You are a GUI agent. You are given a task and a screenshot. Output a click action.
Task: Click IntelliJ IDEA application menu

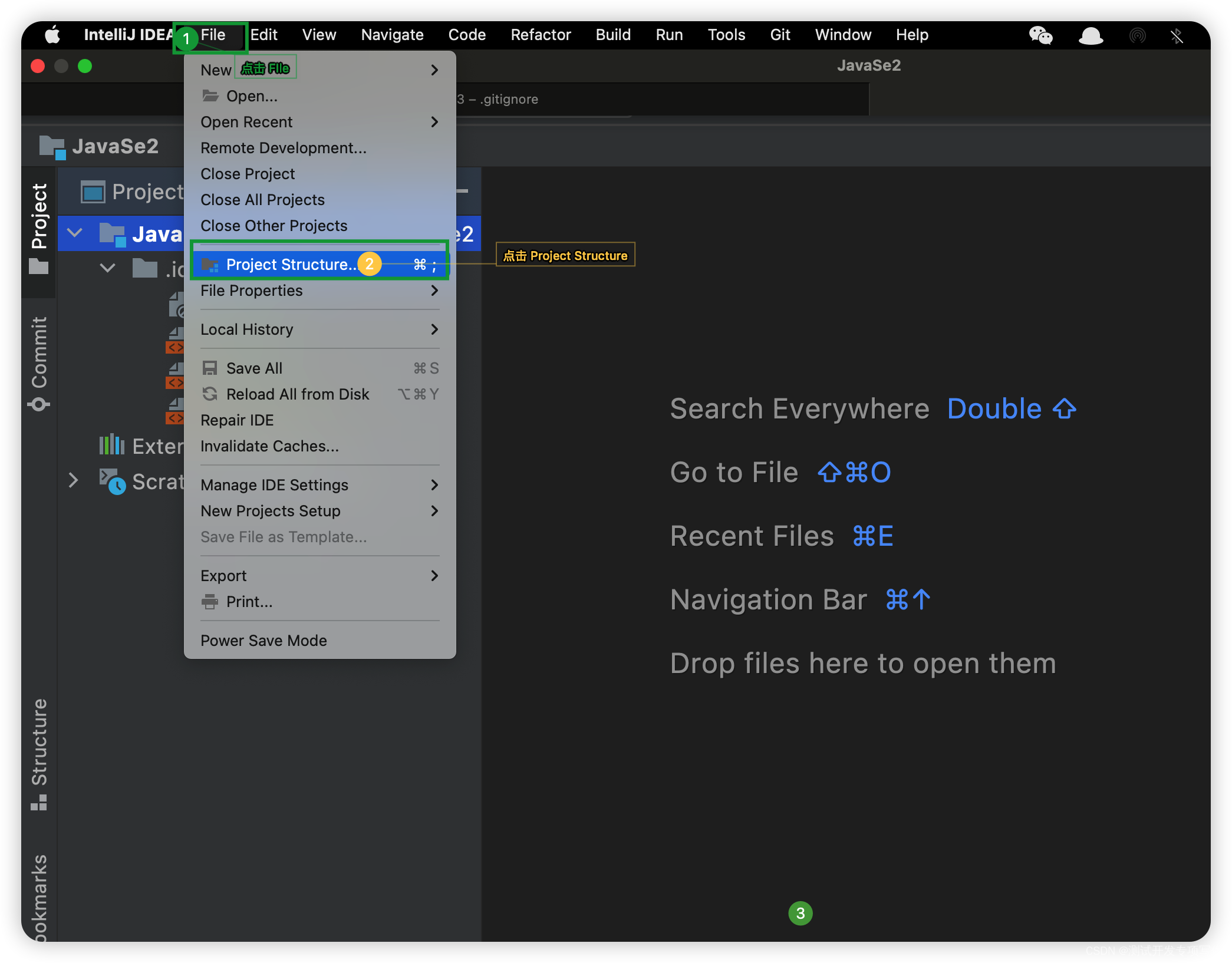(129, 35)
